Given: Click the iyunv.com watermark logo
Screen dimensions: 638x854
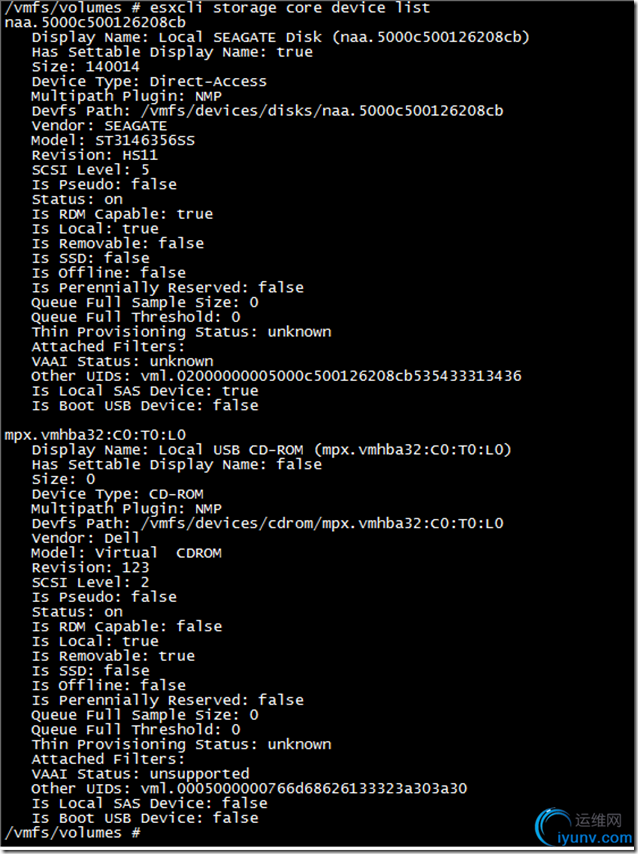Looking at the screenshot, I should tap(578, 826).
